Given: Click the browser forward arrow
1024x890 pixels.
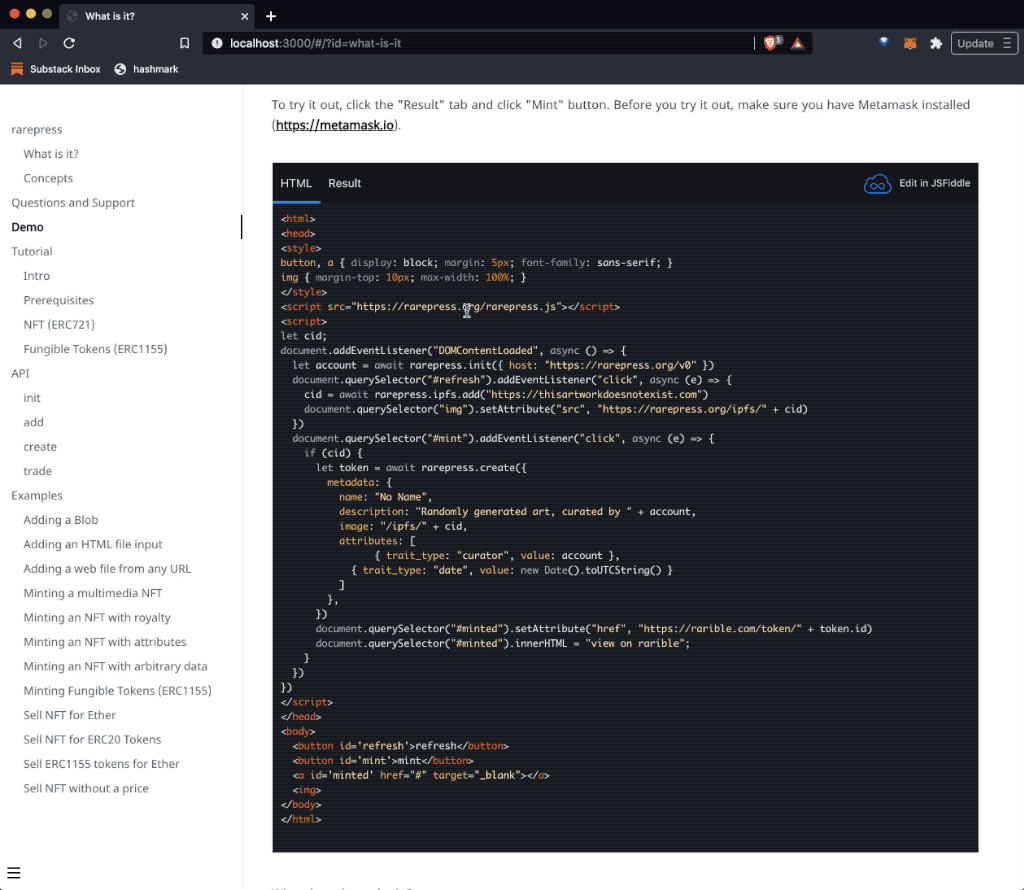Looking at the screenshot, I should tap(43, 43).
